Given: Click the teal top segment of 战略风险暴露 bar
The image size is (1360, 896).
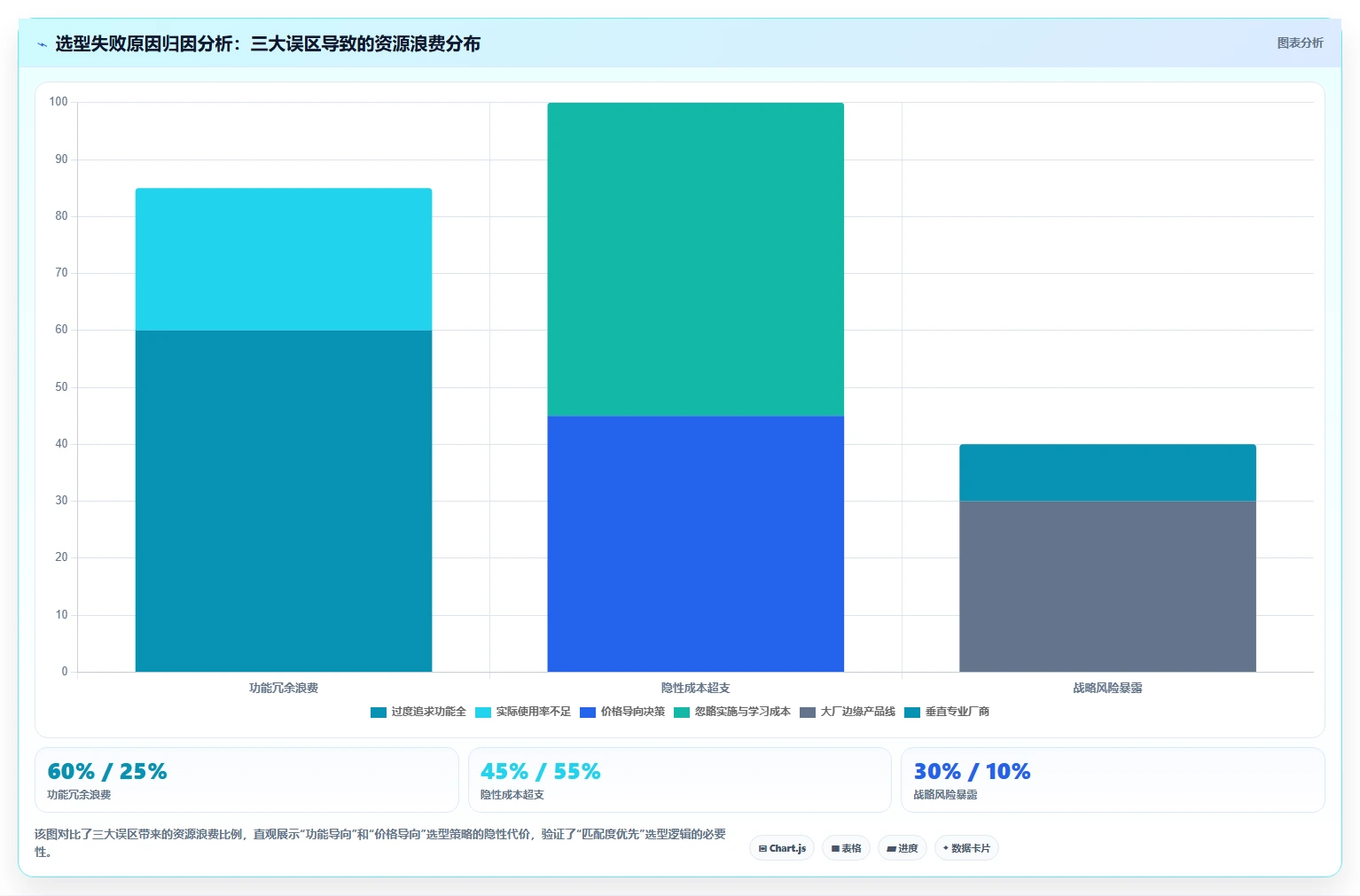Looking at the screenshot, I should pyautogui.click(x=1107, y=472).
